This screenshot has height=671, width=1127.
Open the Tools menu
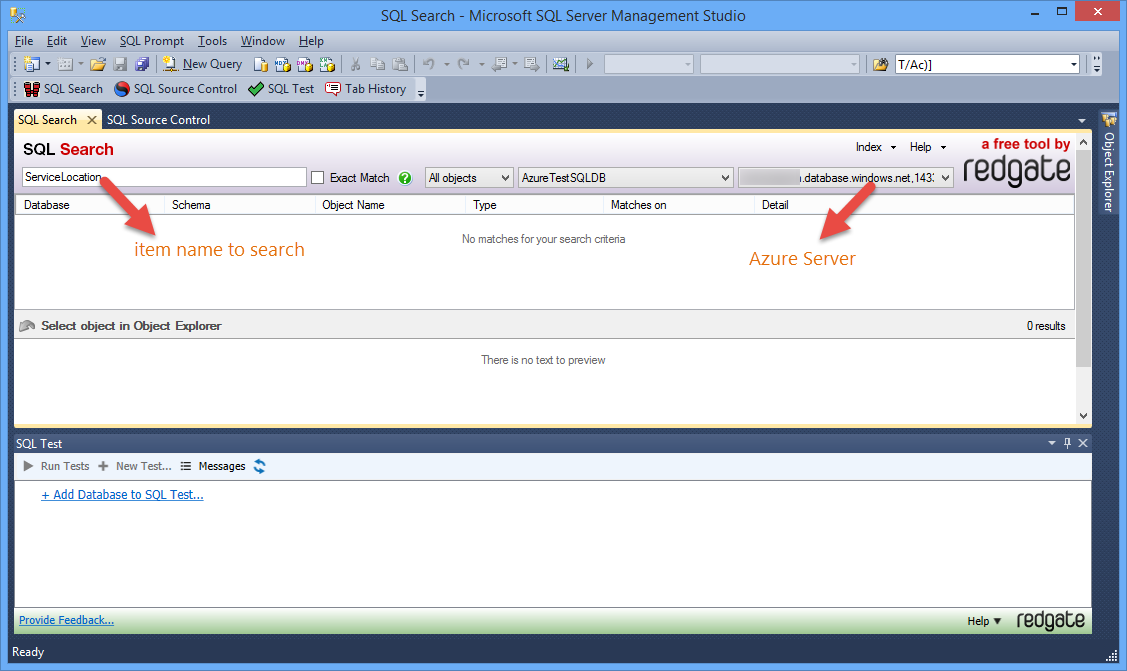point(212,41)
